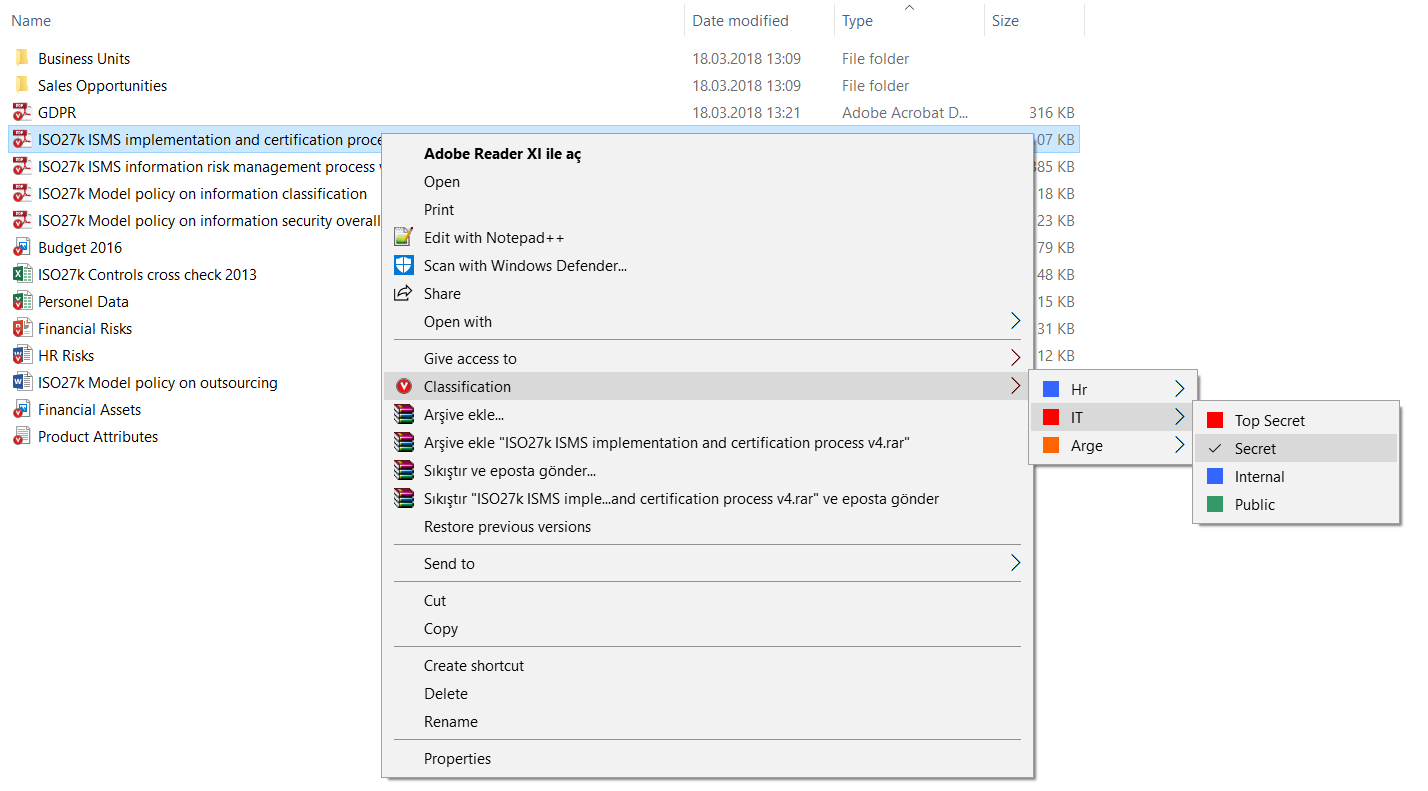Click the red IT color swatch
The image size is (1428, 791).
point(1050,417)
